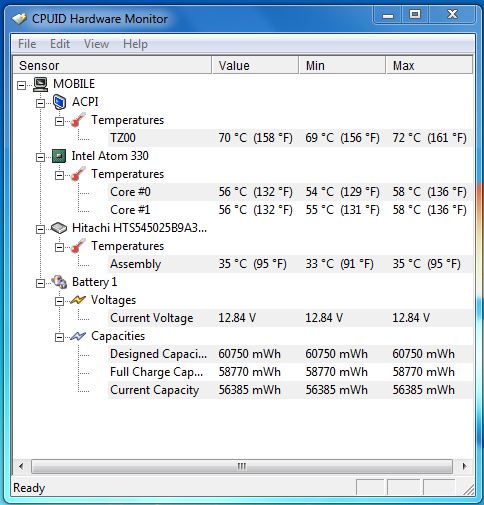Select the ACPI monitor icon
Image resolution: width=484 pixels, height=505 pixels.
59,102
